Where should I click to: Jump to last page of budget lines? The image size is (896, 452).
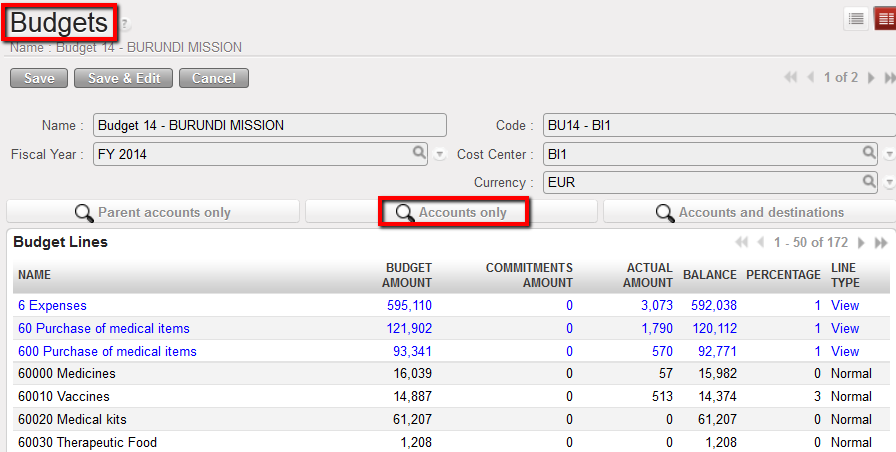pos(881,243)
